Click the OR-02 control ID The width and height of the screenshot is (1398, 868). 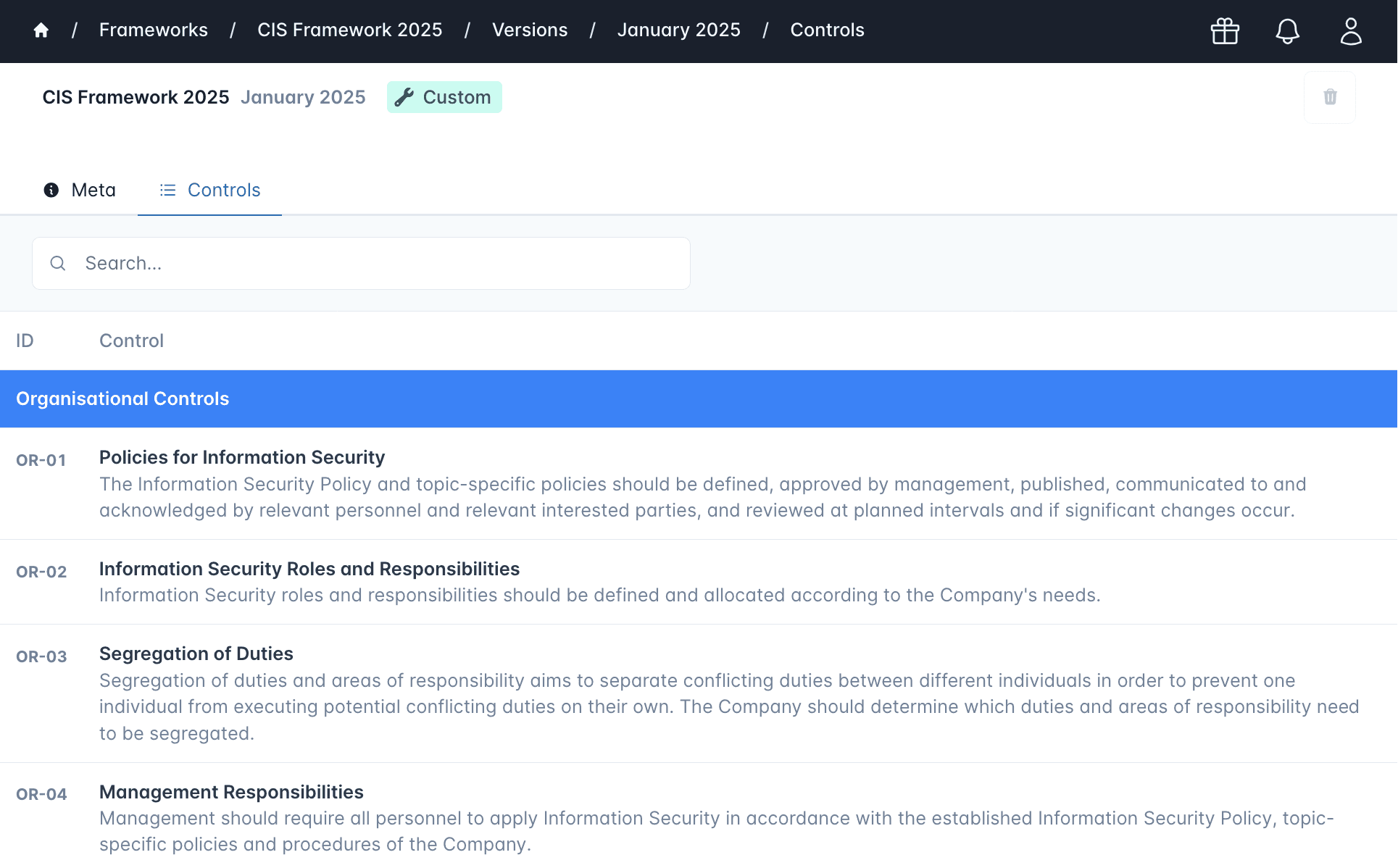coord(41,572)
